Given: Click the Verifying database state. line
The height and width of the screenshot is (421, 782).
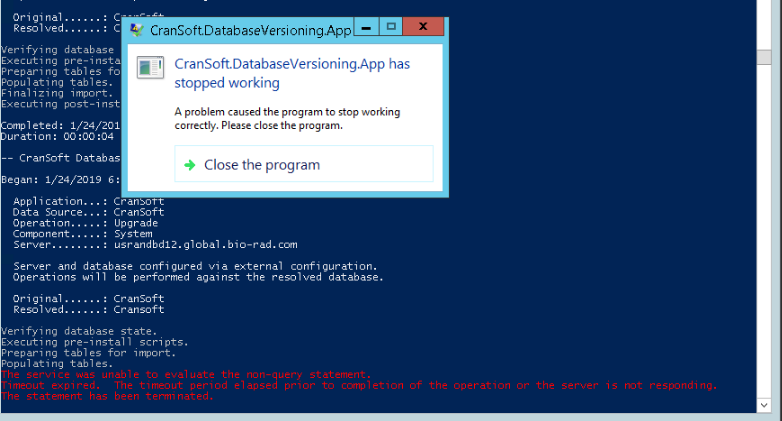Looking at the screenshot, I should [x=79, y=331].
